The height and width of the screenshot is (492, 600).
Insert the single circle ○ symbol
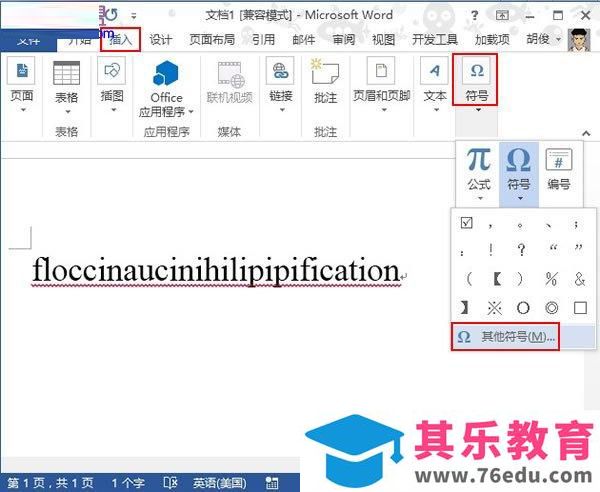click(523, 308)
